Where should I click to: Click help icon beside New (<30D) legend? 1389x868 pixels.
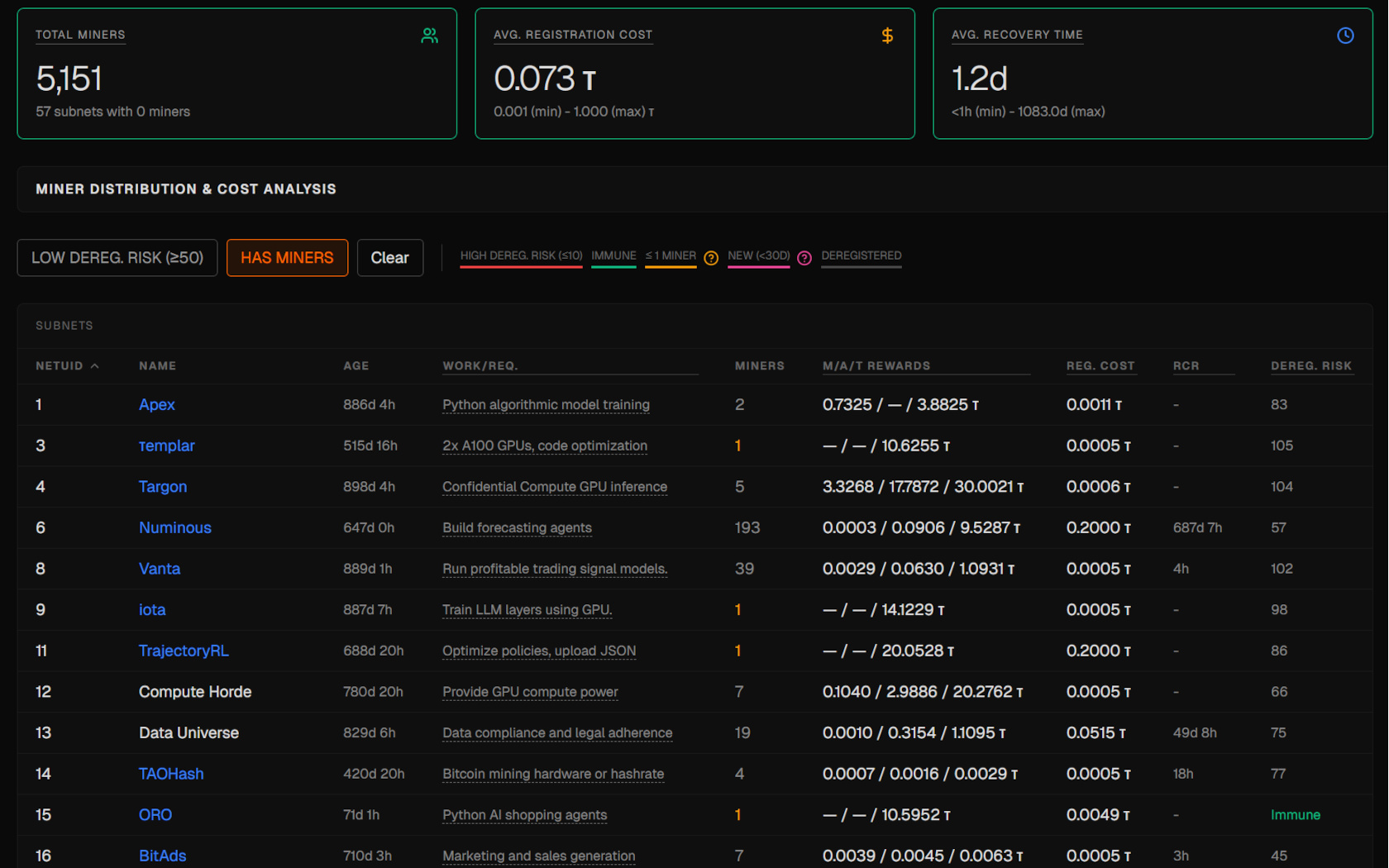[x=804, y=258]
